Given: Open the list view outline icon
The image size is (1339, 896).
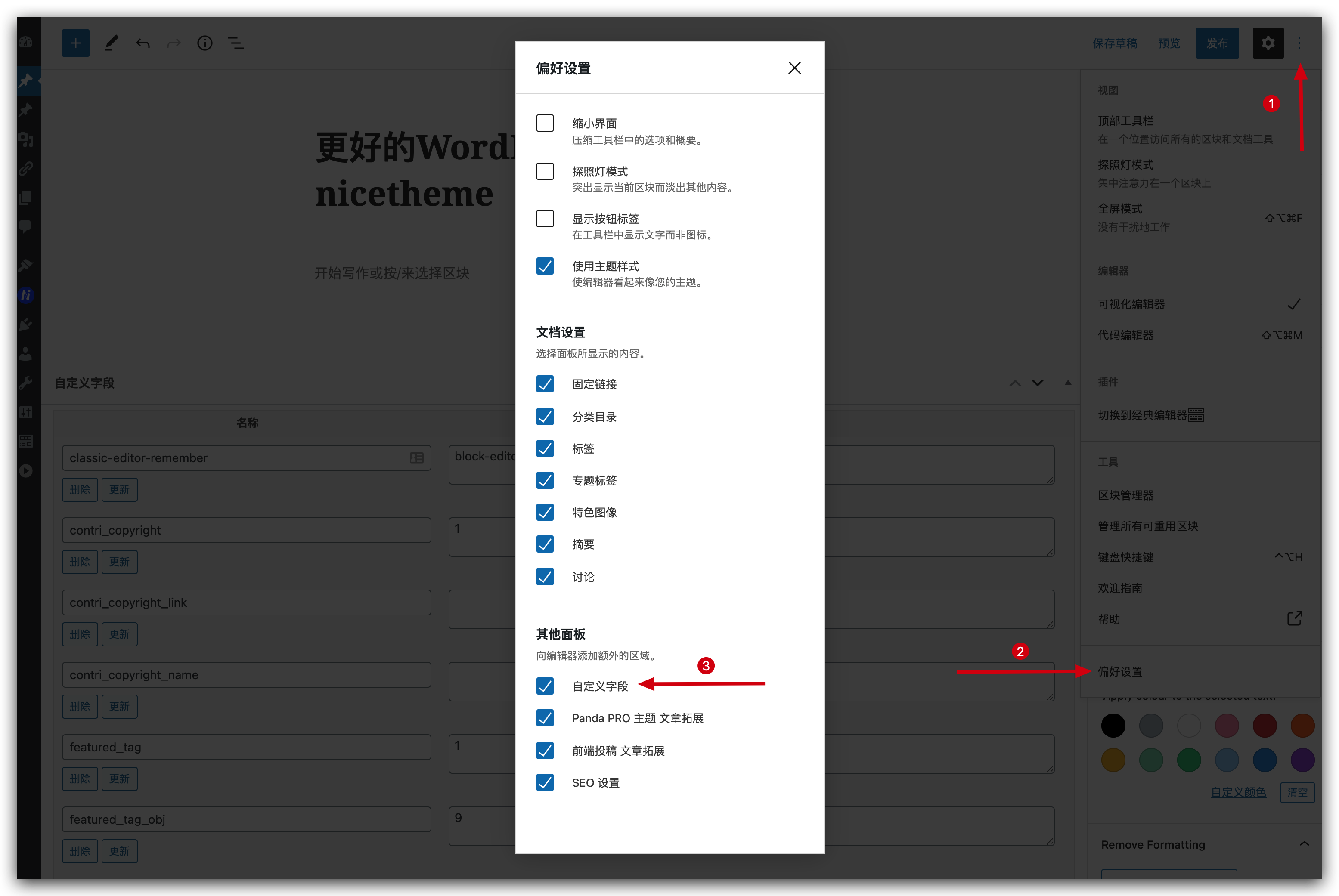Looking at the screenshot, I should point(236,43).
